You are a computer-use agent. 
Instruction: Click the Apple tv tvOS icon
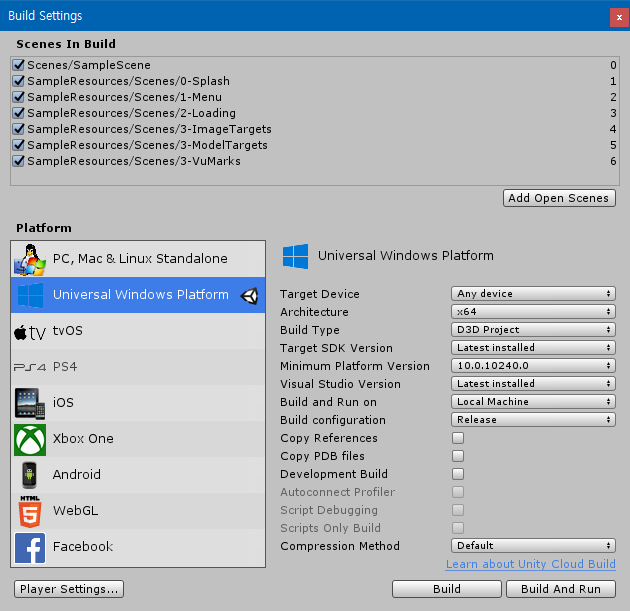tap(30, 332)
